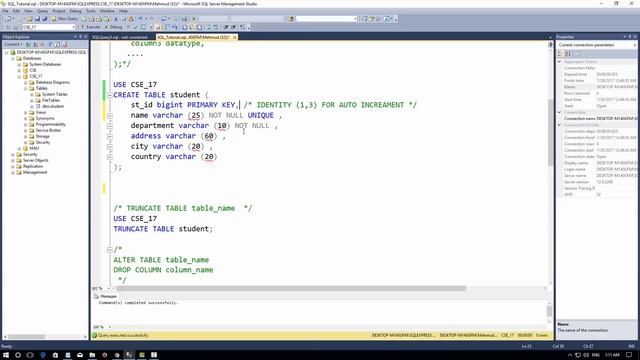Select the Server Objects folder
The height and width of the screenshot is (360, 640).
36,160
